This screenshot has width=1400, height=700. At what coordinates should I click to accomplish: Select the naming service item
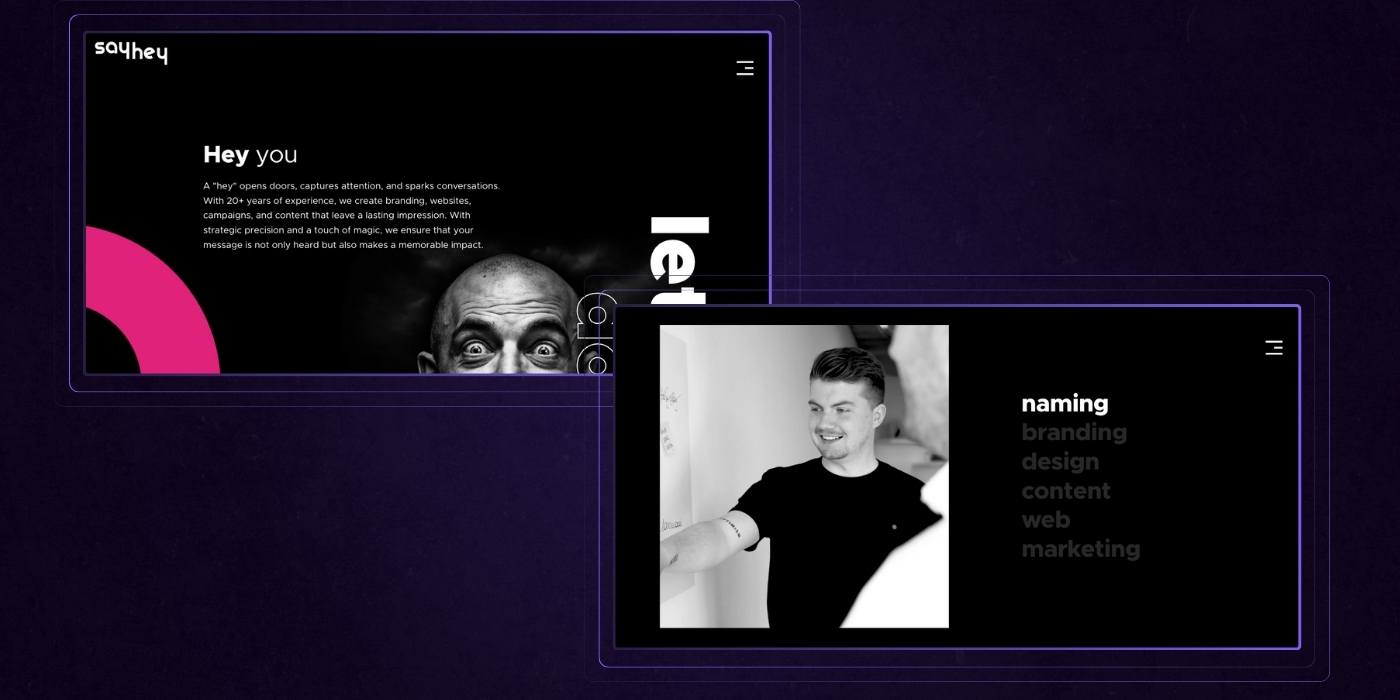point(1064,404)
